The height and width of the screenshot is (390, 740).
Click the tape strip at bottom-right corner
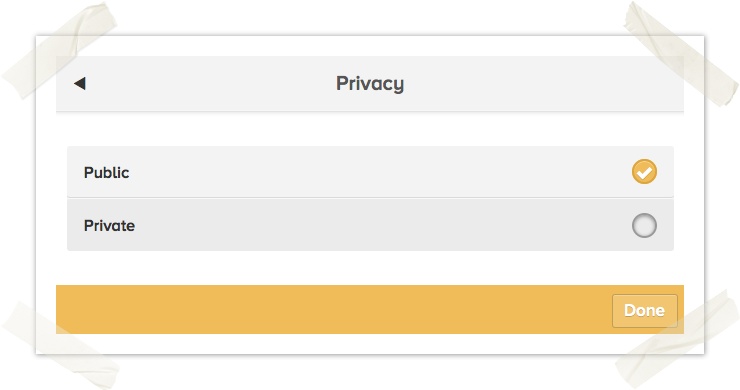pyautogui.click(x=677, y=340)
